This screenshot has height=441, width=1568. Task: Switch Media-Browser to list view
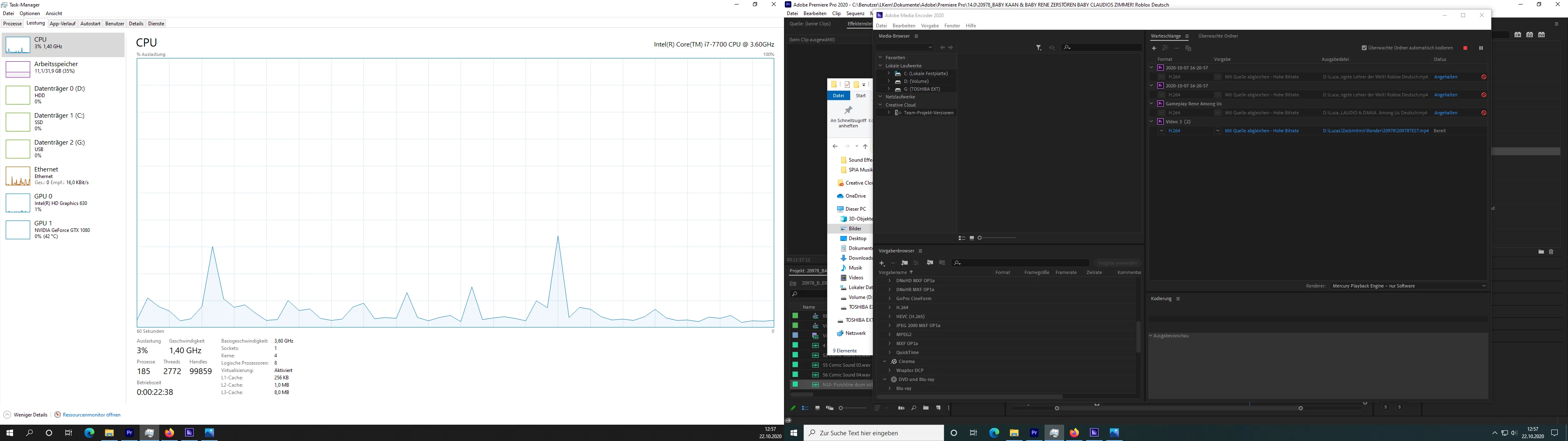[962, 238]
